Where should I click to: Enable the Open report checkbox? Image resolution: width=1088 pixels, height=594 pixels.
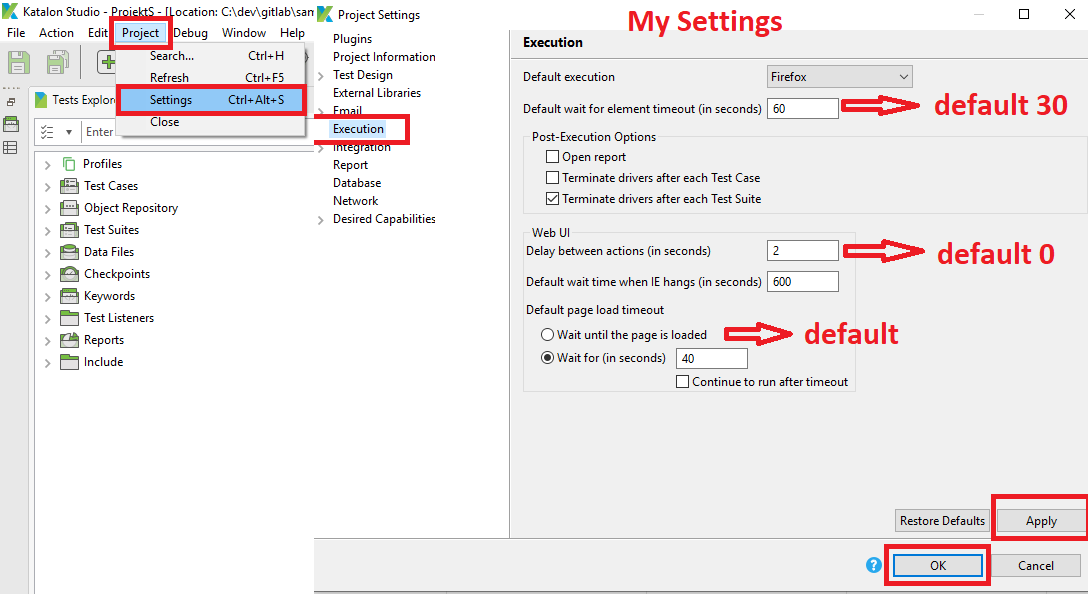(552, 157)
